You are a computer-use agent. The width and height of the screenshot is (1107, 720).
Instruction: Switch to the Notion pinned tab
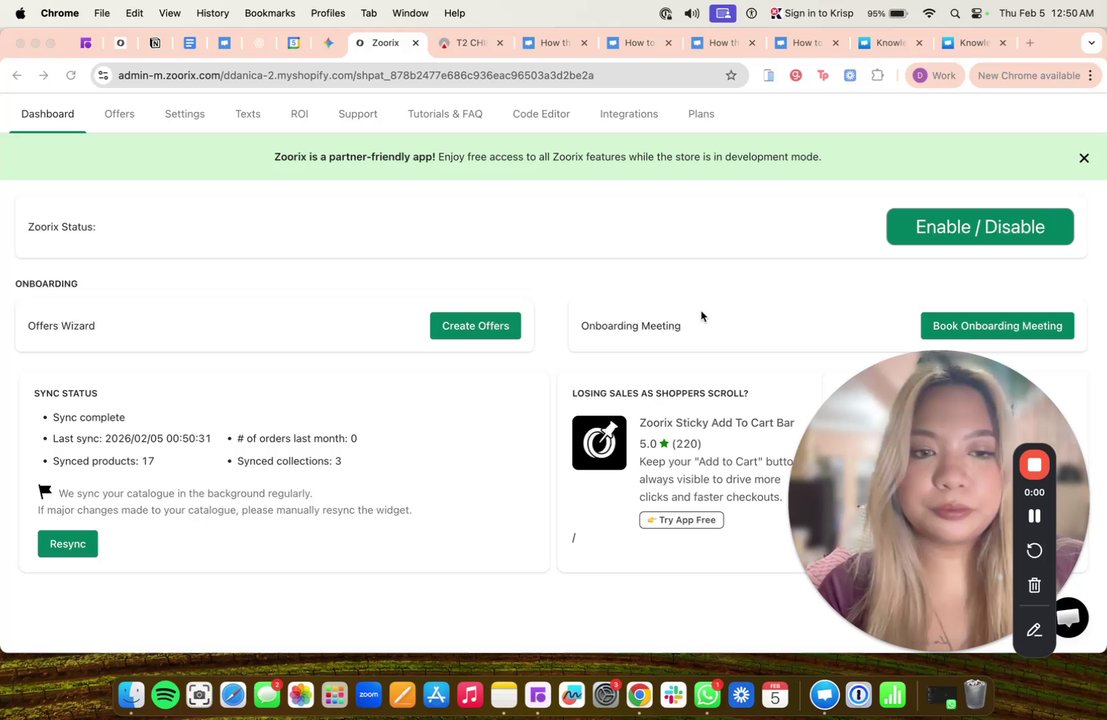tap(155, 42)
